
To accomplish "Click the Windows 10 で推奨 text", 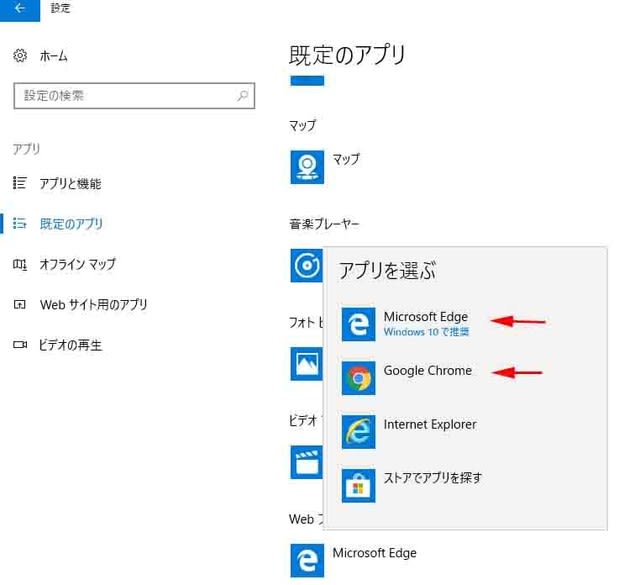I will click(x=426, y=331).
